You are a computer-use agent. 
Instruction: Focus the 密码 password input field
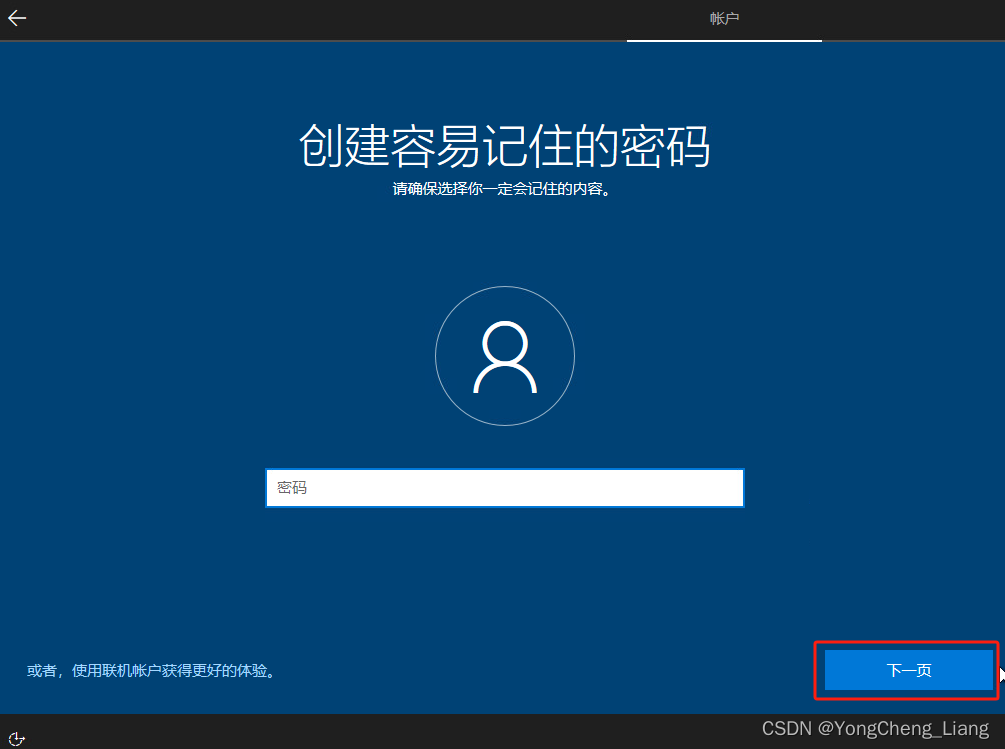[505, 488]
